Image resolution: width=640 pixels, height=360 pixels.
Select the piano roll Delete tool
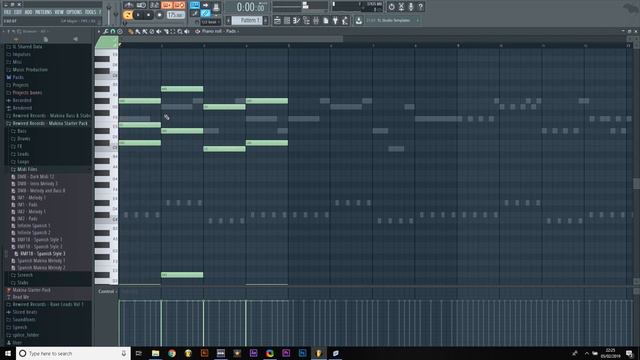(151, 31)
